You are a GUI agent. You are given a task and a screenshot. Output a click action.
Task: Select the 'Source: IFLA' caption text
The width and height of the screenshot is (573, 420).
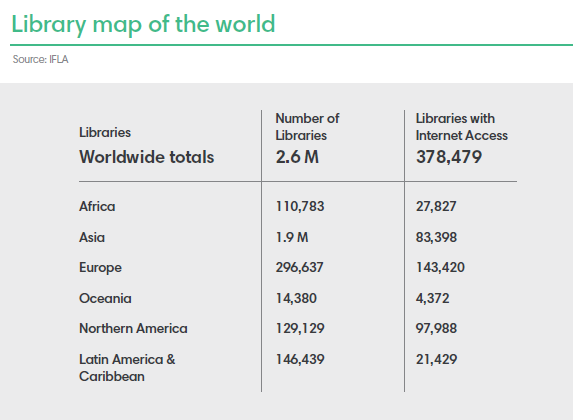click(x=41, y=59)
